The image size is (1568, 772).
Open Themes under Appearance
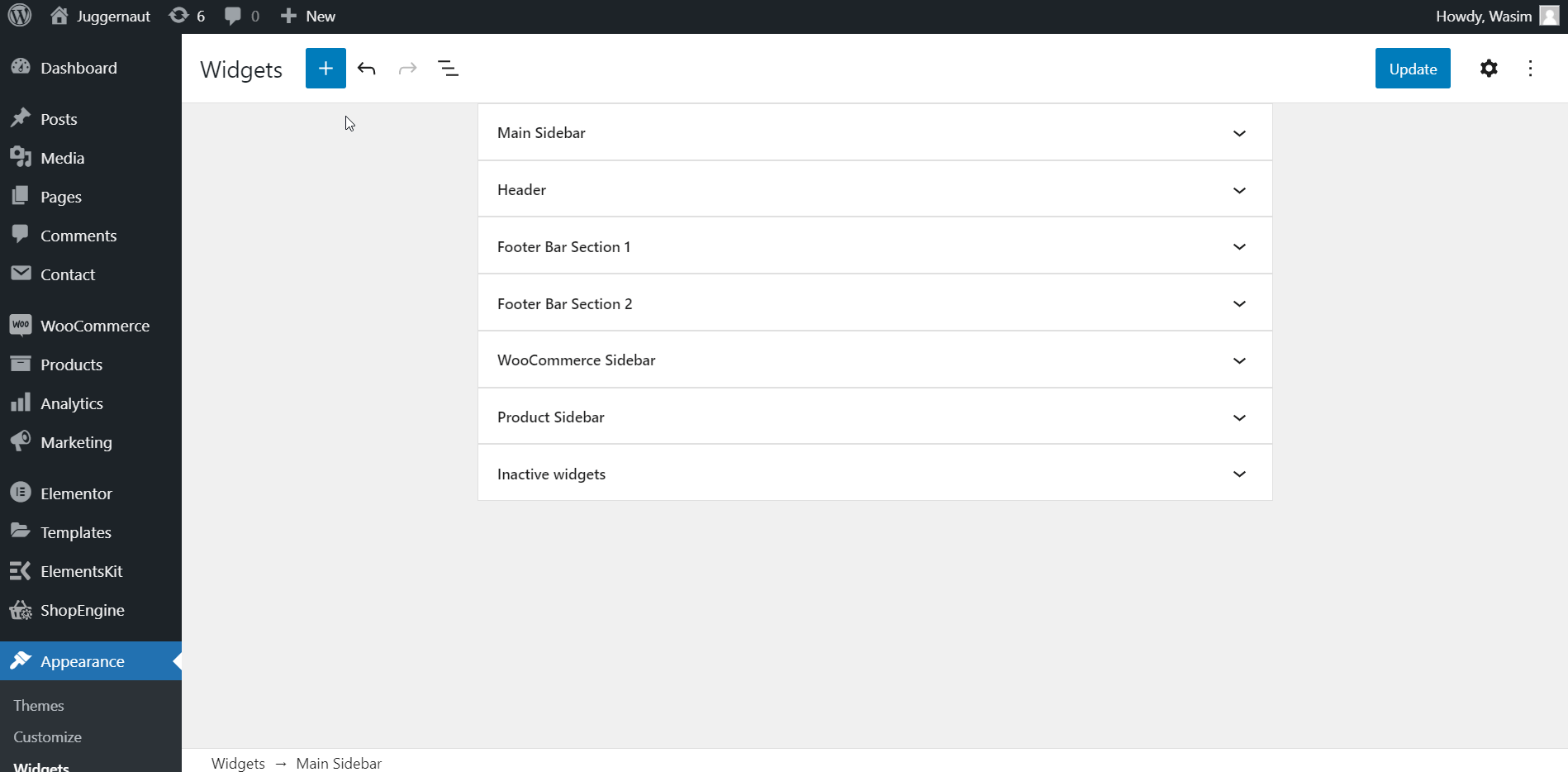[x=39, y=706]
